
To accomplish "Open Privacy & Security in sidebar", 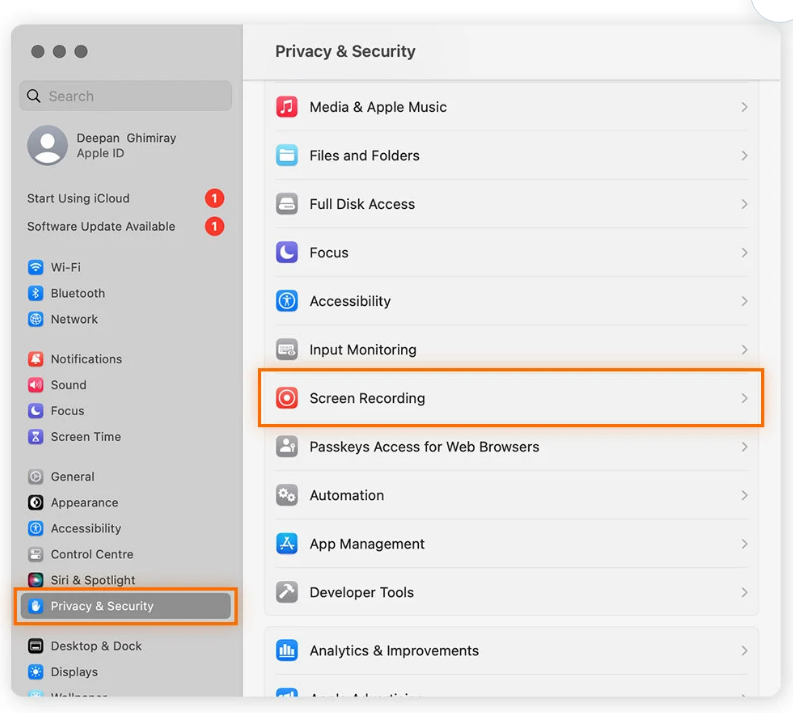I will (102, 606).
